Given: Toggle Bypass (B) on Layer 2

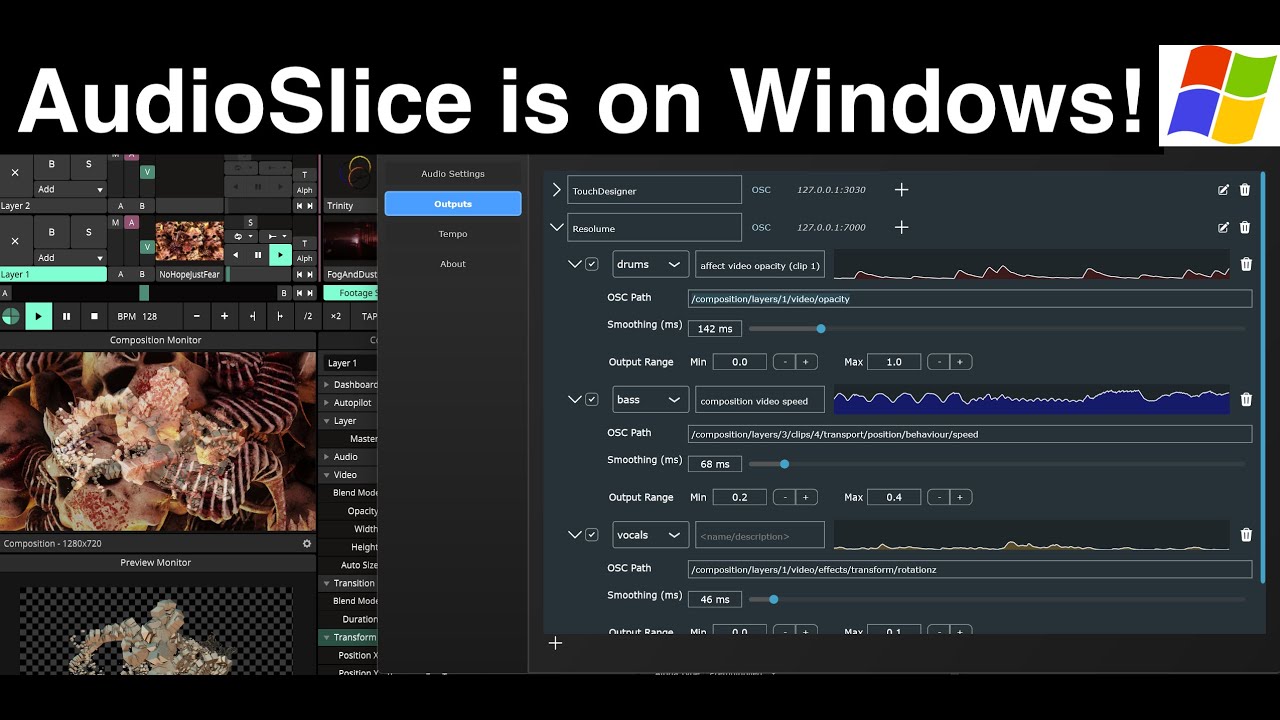Looking at the screenshot, I should pyautogui.click(x=52, y=164).
